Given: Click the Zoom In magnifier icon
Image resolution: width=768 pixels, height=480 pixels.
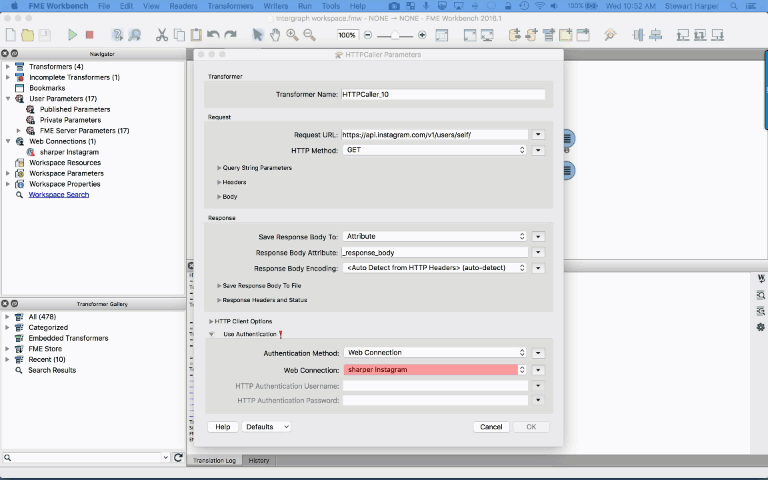Looking at the screenshot, I should coord(292,35).
